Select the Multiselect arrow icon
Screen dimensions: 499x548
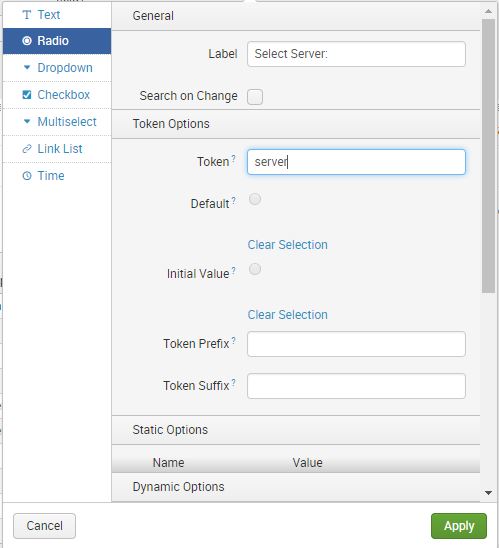tap(27, 121)
